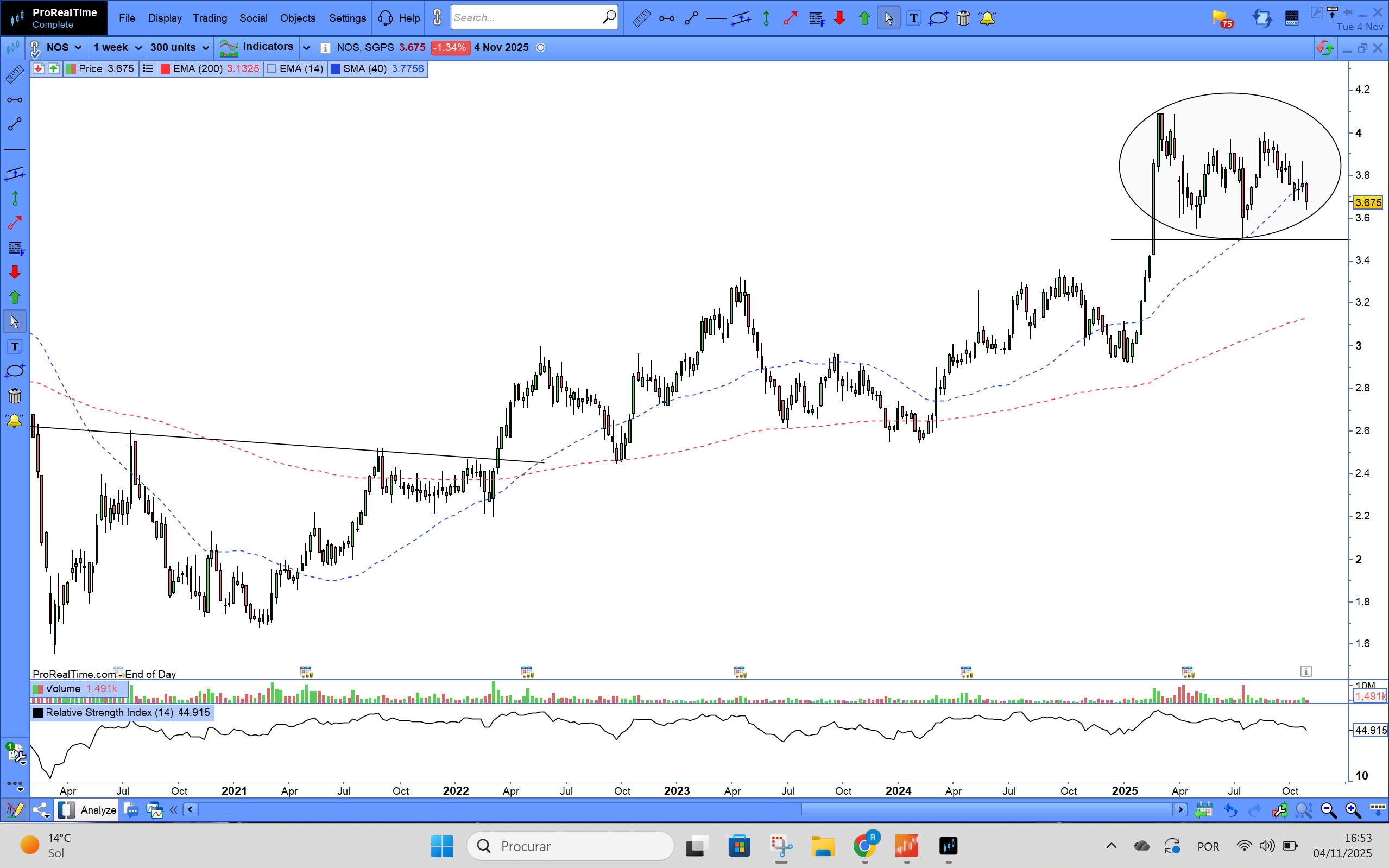Click the Indicators button
Screen dimensions: 1389x868
268,47
